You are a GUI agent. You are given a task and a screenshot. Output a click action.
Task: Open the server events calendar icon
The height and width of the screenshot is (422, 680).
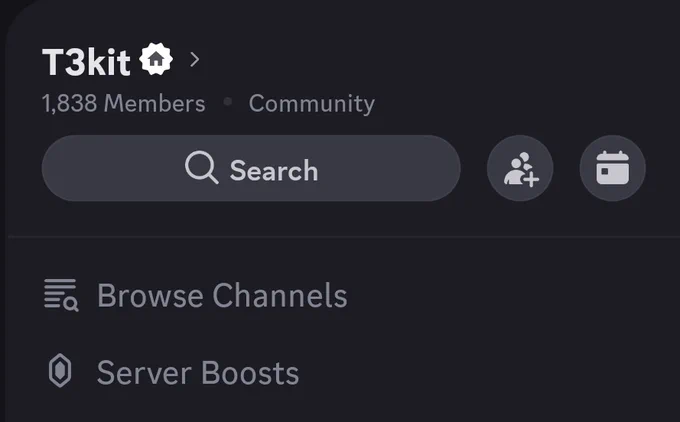pyautogui.click(x=612, y=168)
